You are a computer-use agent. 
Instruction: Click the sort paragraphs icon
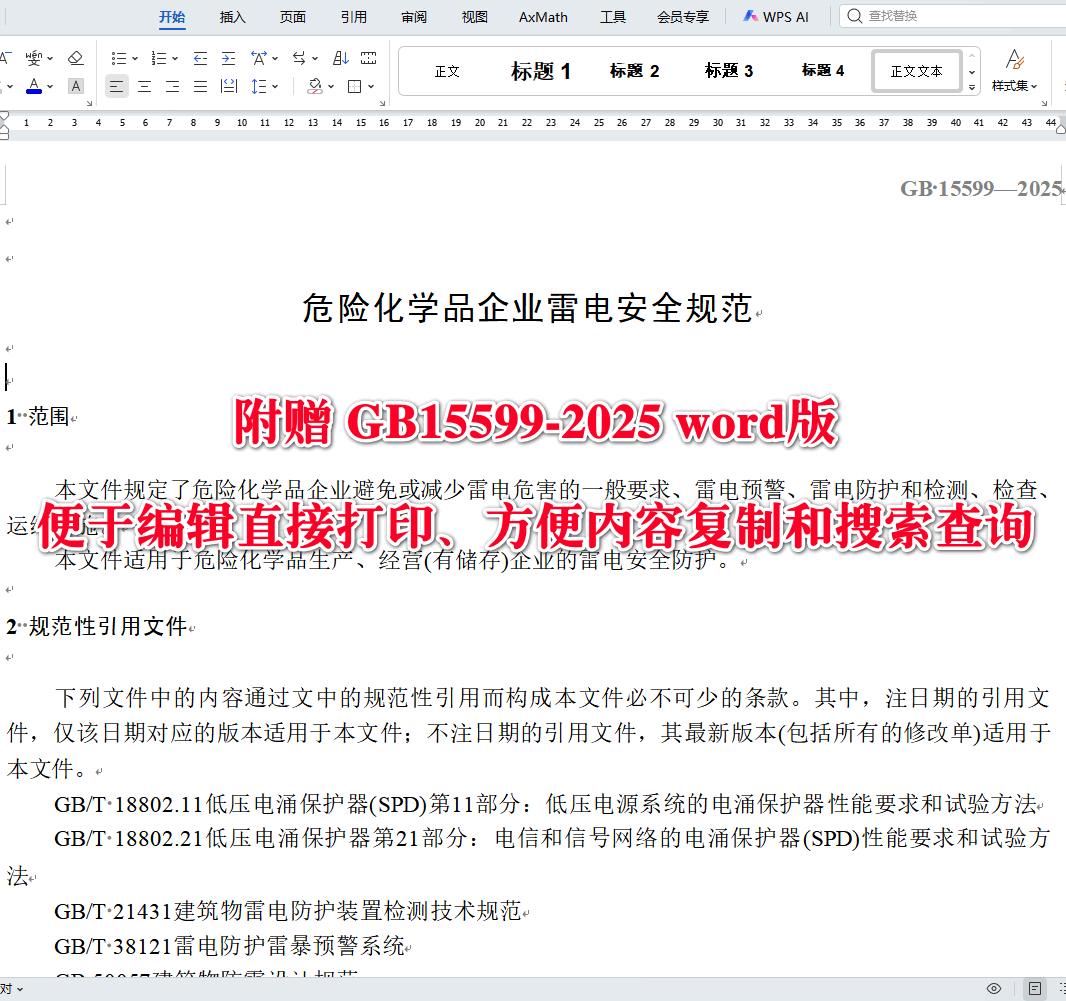(x=343, y=57)
